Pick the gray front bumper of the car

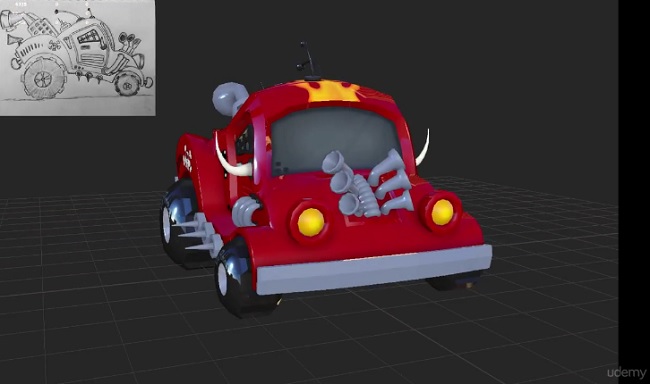[374, 270]
